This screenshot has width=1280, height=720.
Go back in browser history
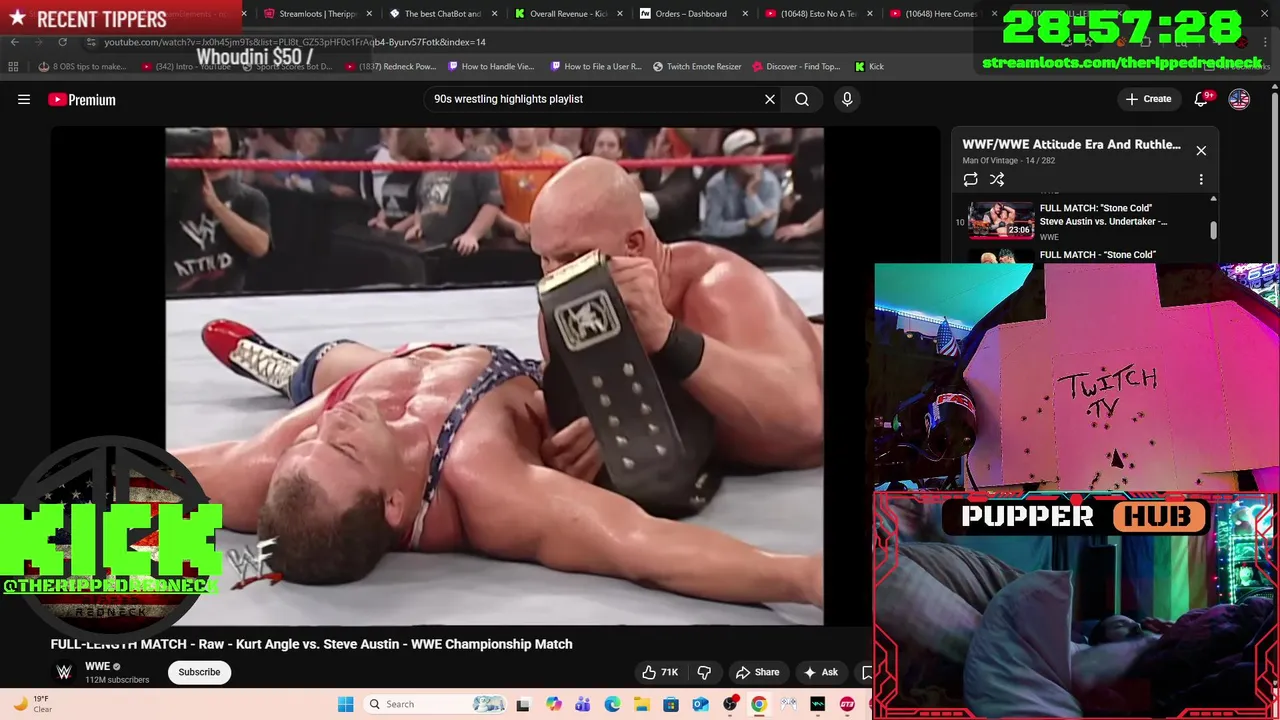14,42
